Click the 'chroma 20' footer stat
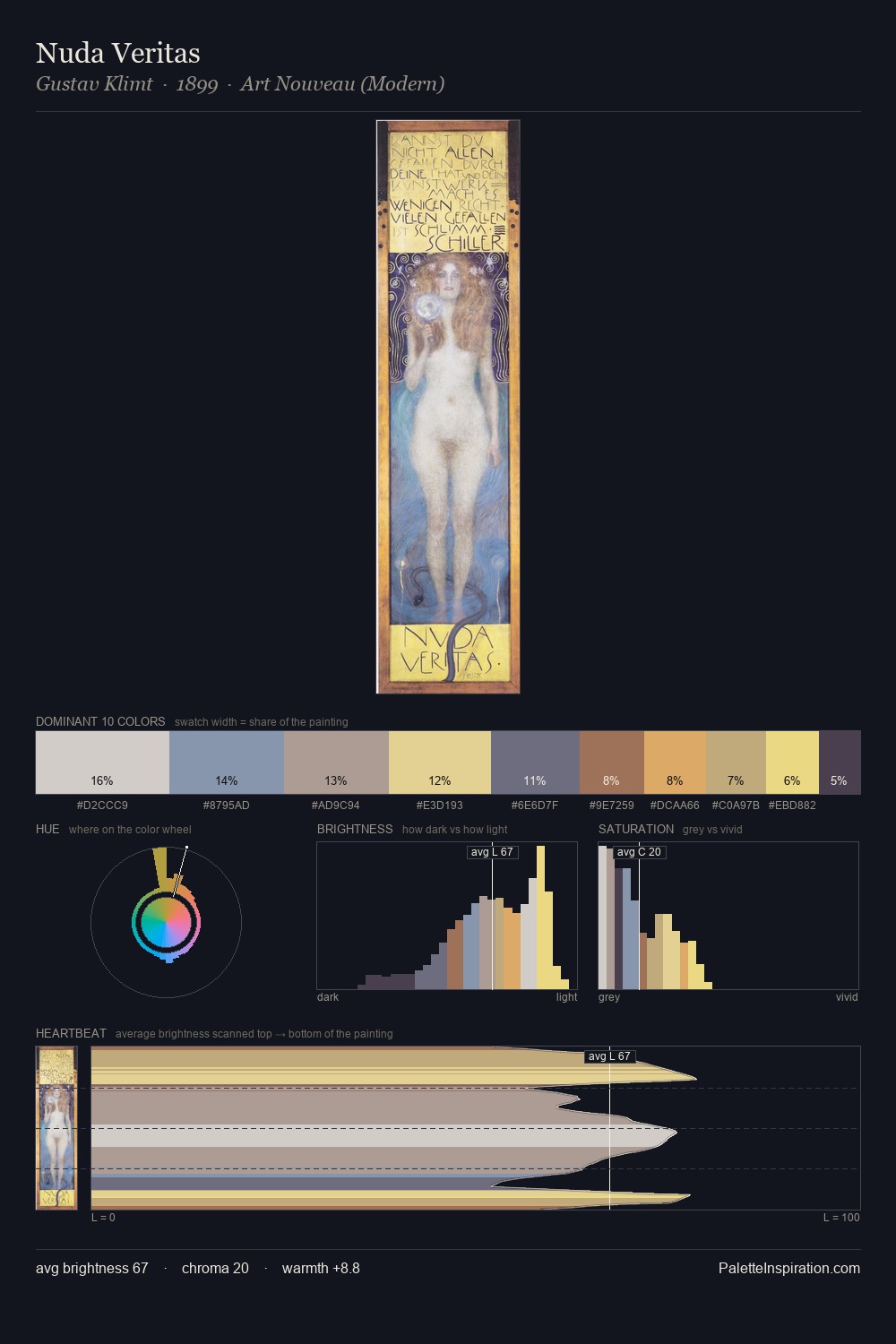This screenshot has width=896, height=1344. pos(215,1268)
